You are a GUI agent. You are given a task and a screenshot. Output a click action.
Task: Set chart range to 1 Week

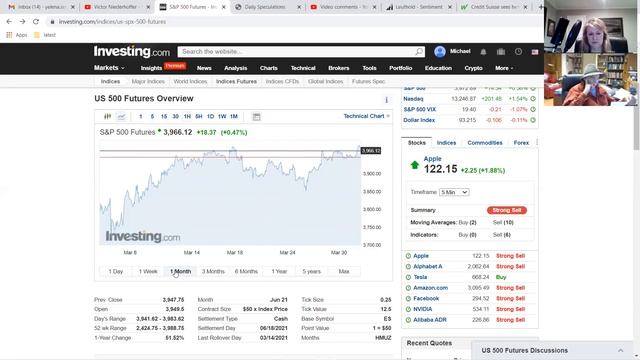point(148,271)
